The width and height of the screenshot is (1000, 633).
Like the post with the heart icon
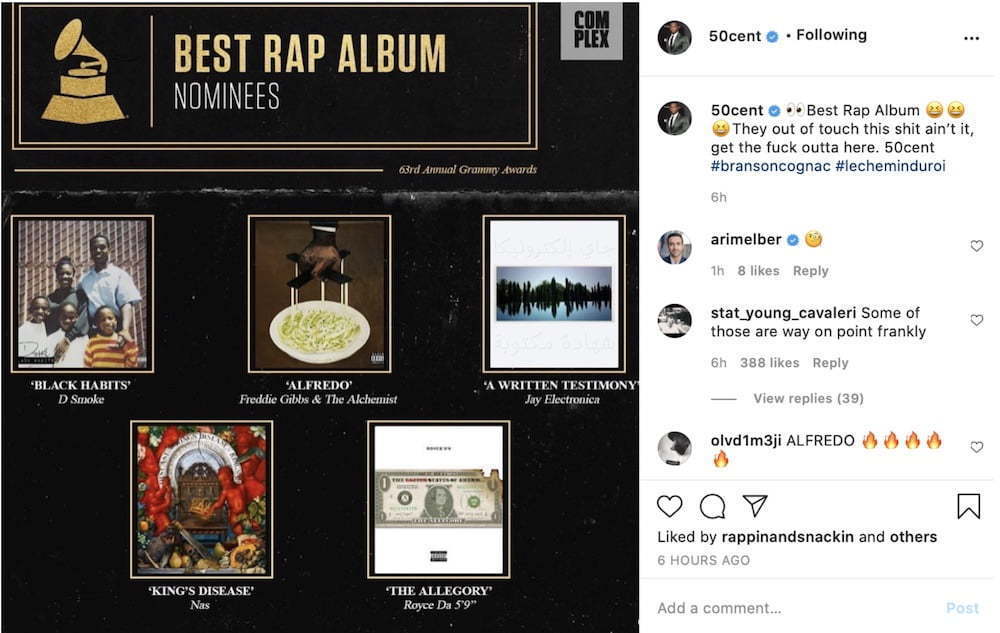click(670, 506)
